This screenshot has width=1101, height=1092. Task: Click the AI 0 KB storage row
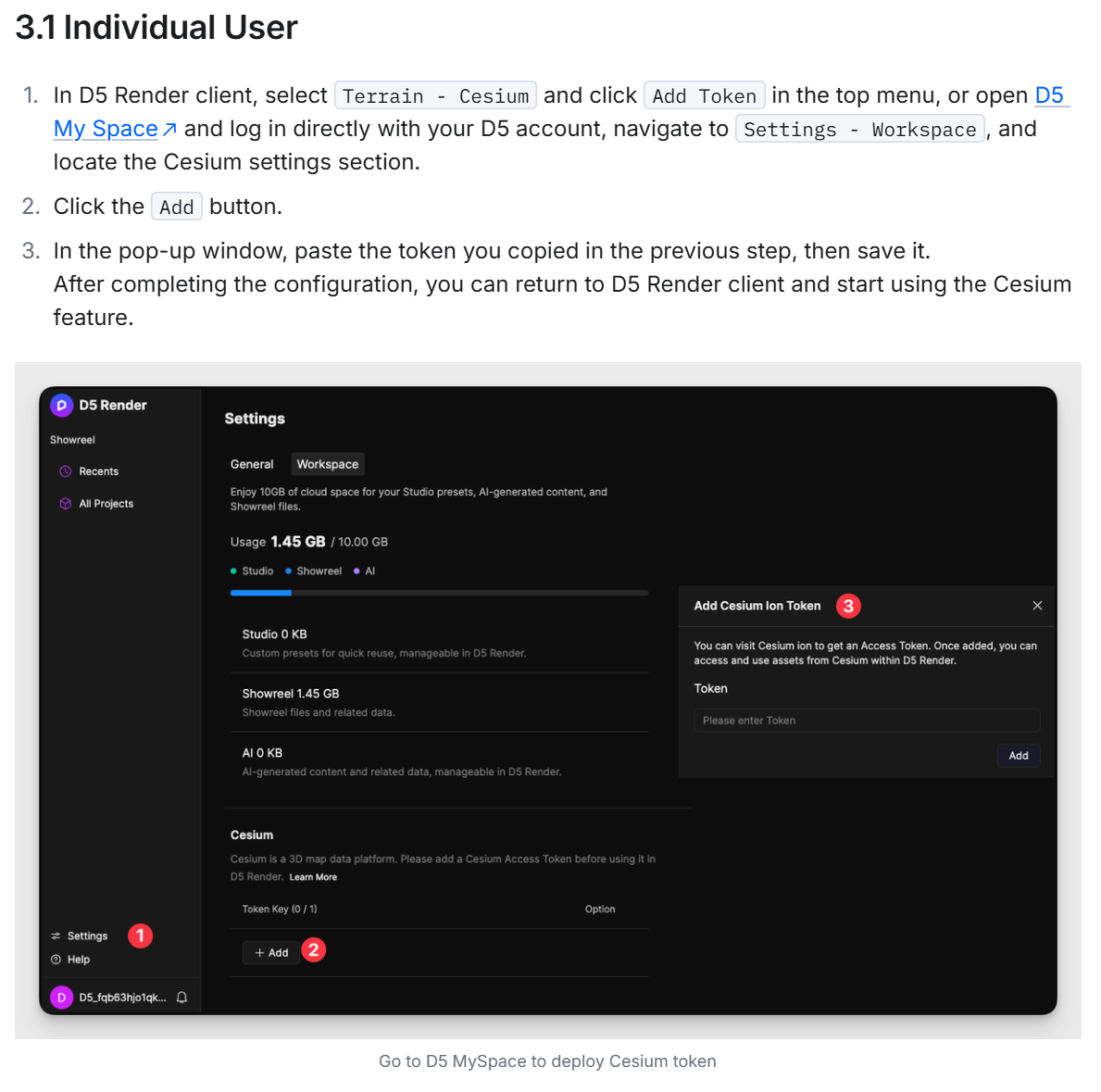tap(439, 761)
